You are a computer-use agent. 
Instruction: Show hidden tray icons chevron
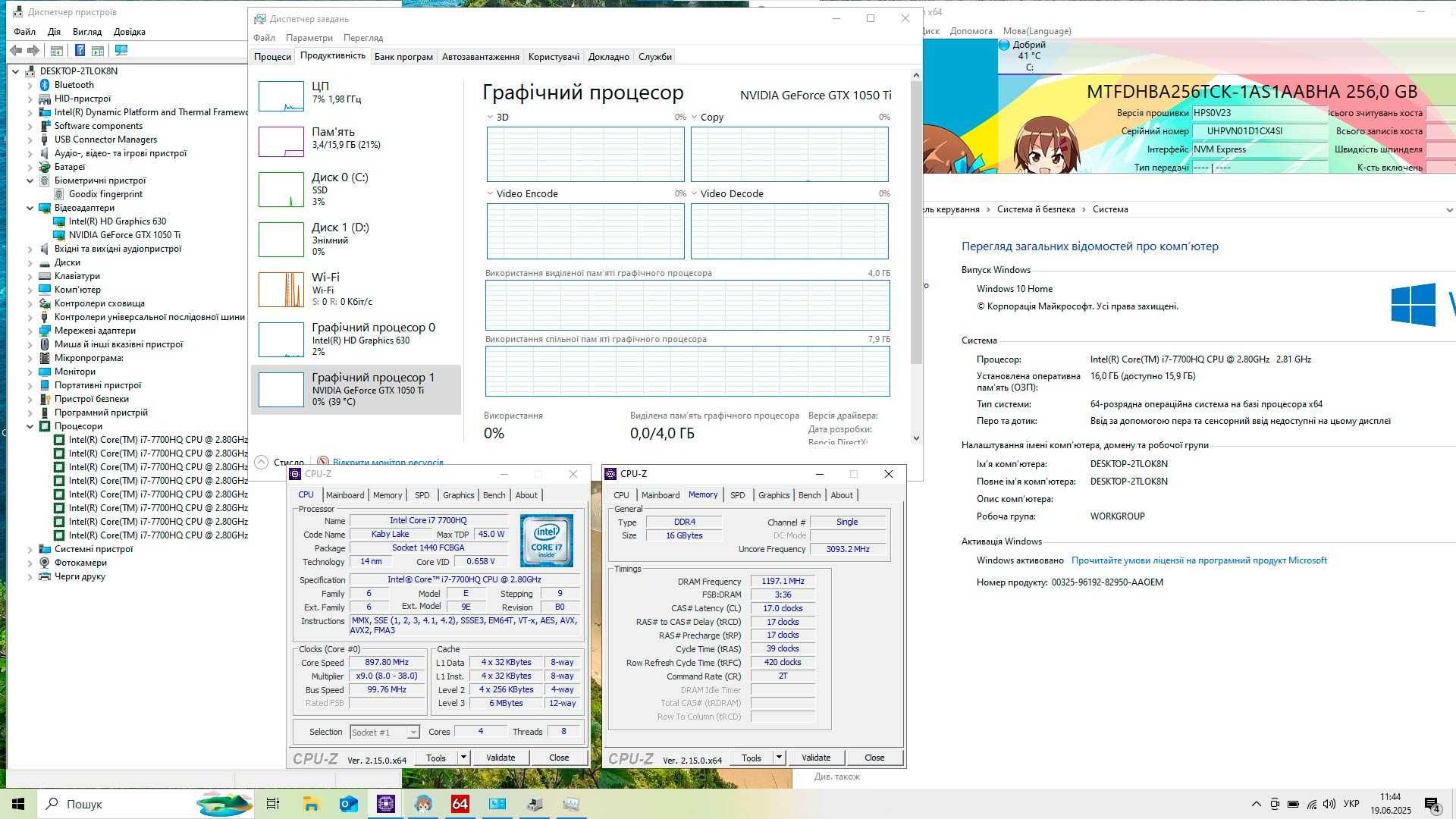pyautogui.click(x=1256, y=804)
